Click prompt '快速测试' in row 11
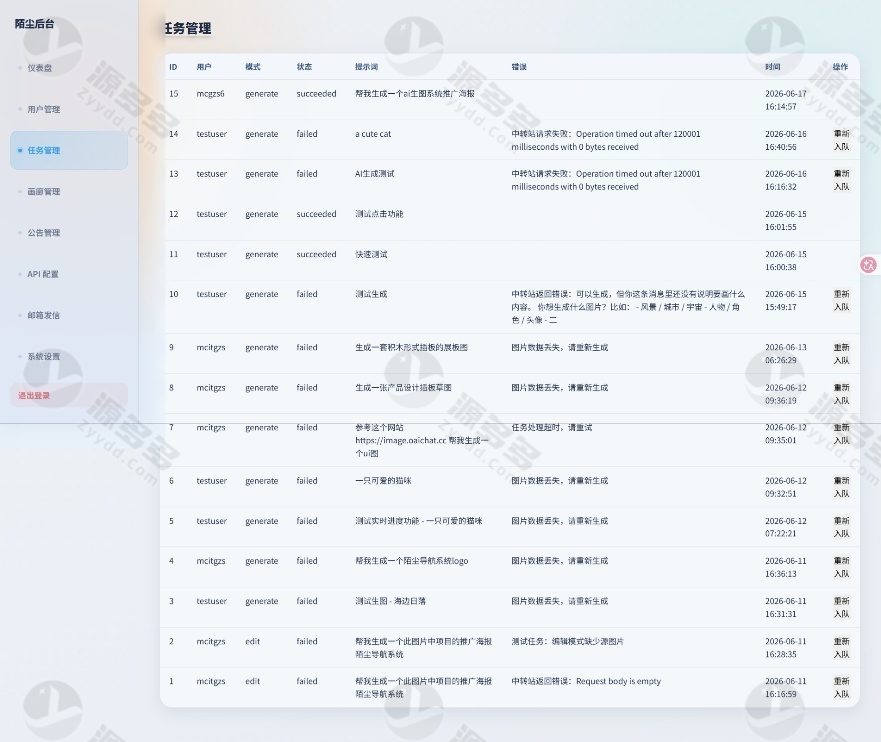The image size is (881, 742). click(x=371, y=254)
